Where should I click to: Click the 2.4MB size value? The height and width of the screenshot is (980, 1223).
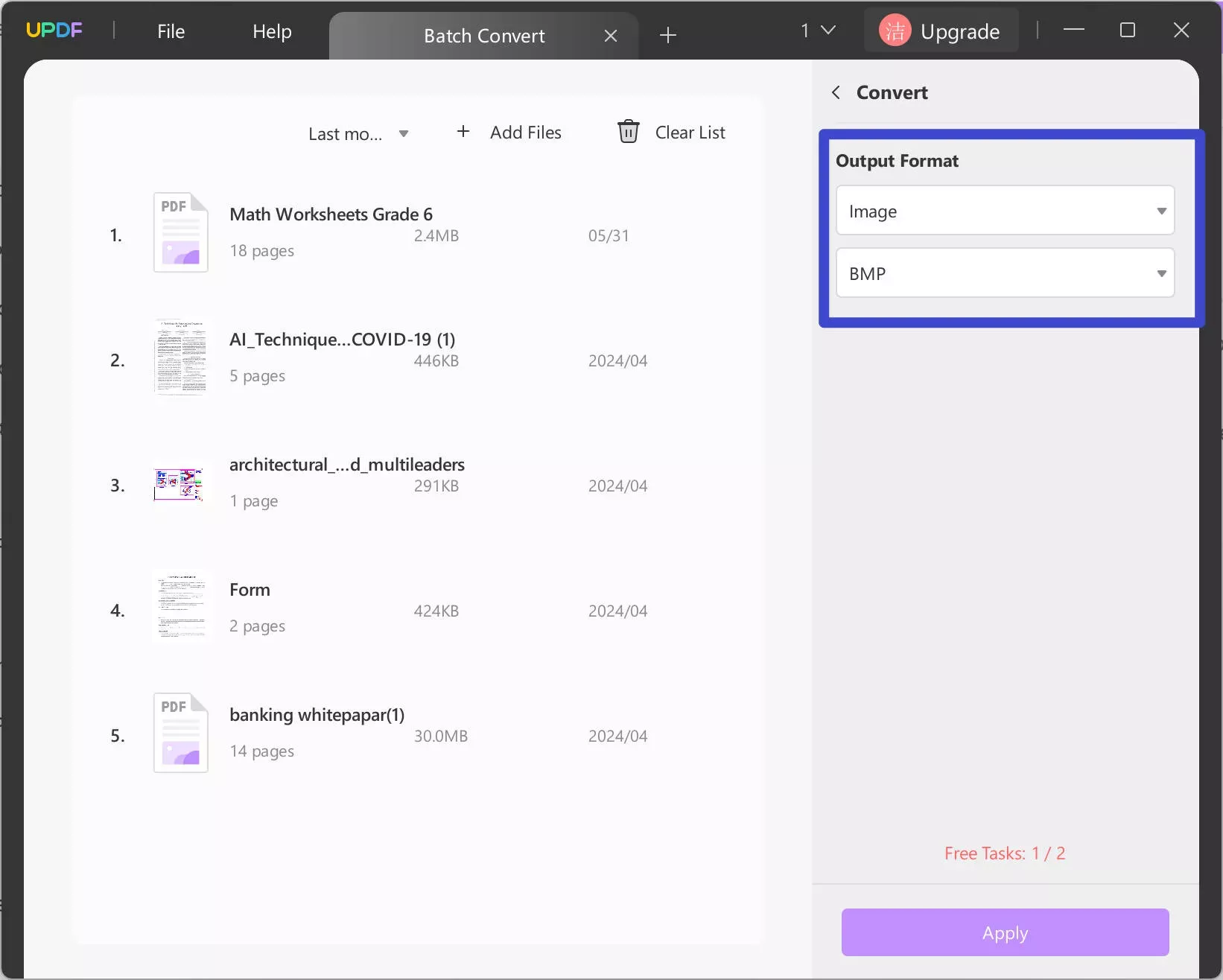pos(436,236)
